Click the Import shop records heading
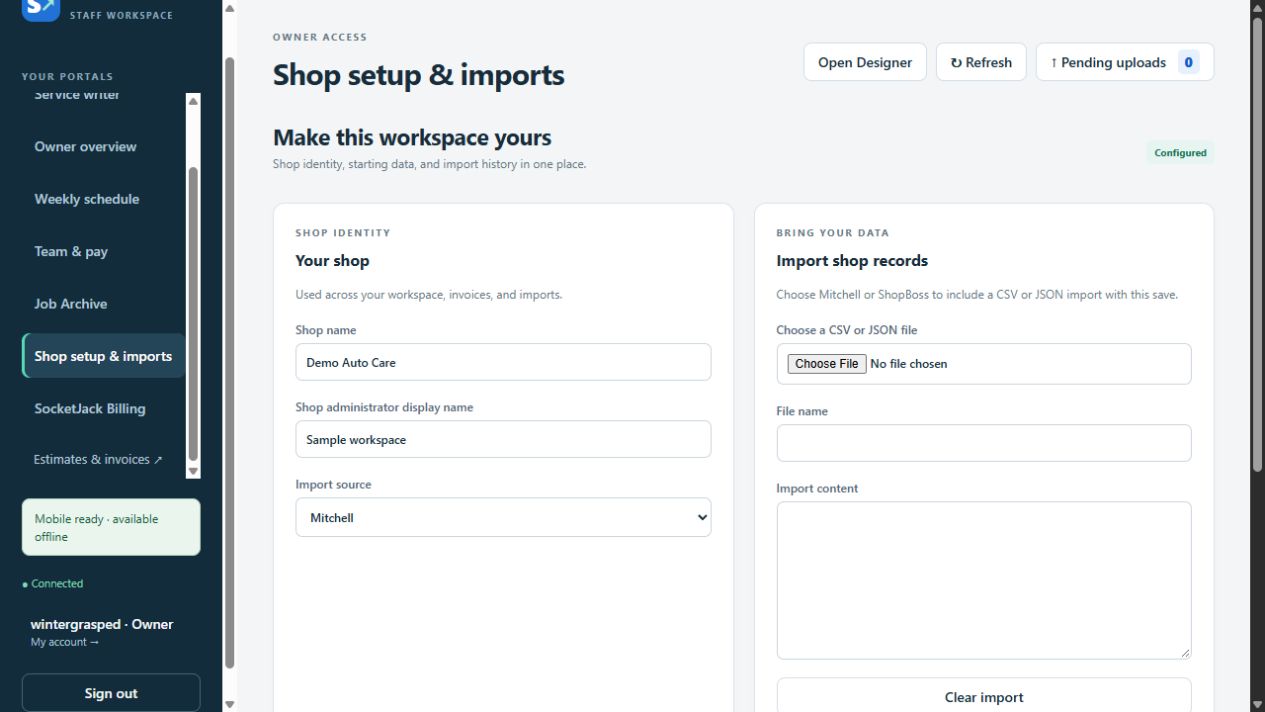1265x712 pixels. coord(852,260)
